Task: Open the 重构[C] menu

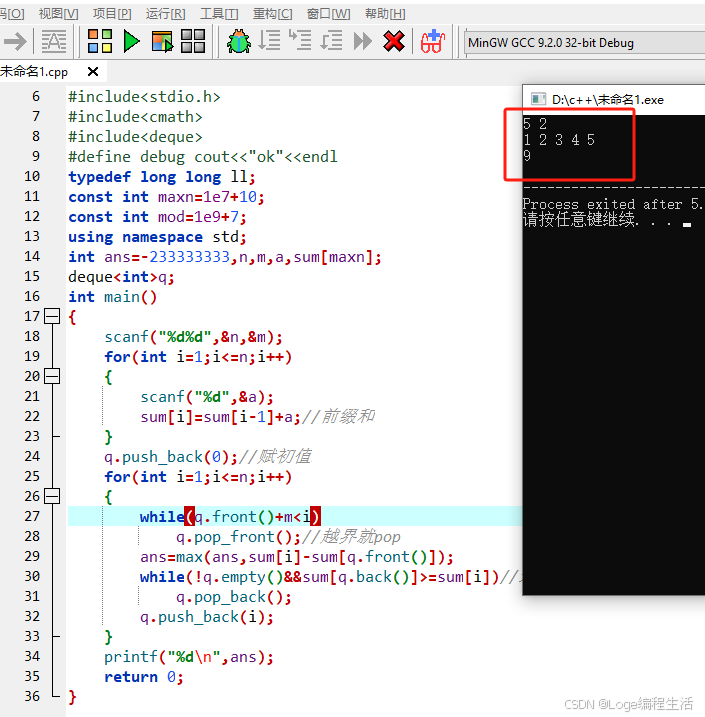Action: [x=272, y=14]
